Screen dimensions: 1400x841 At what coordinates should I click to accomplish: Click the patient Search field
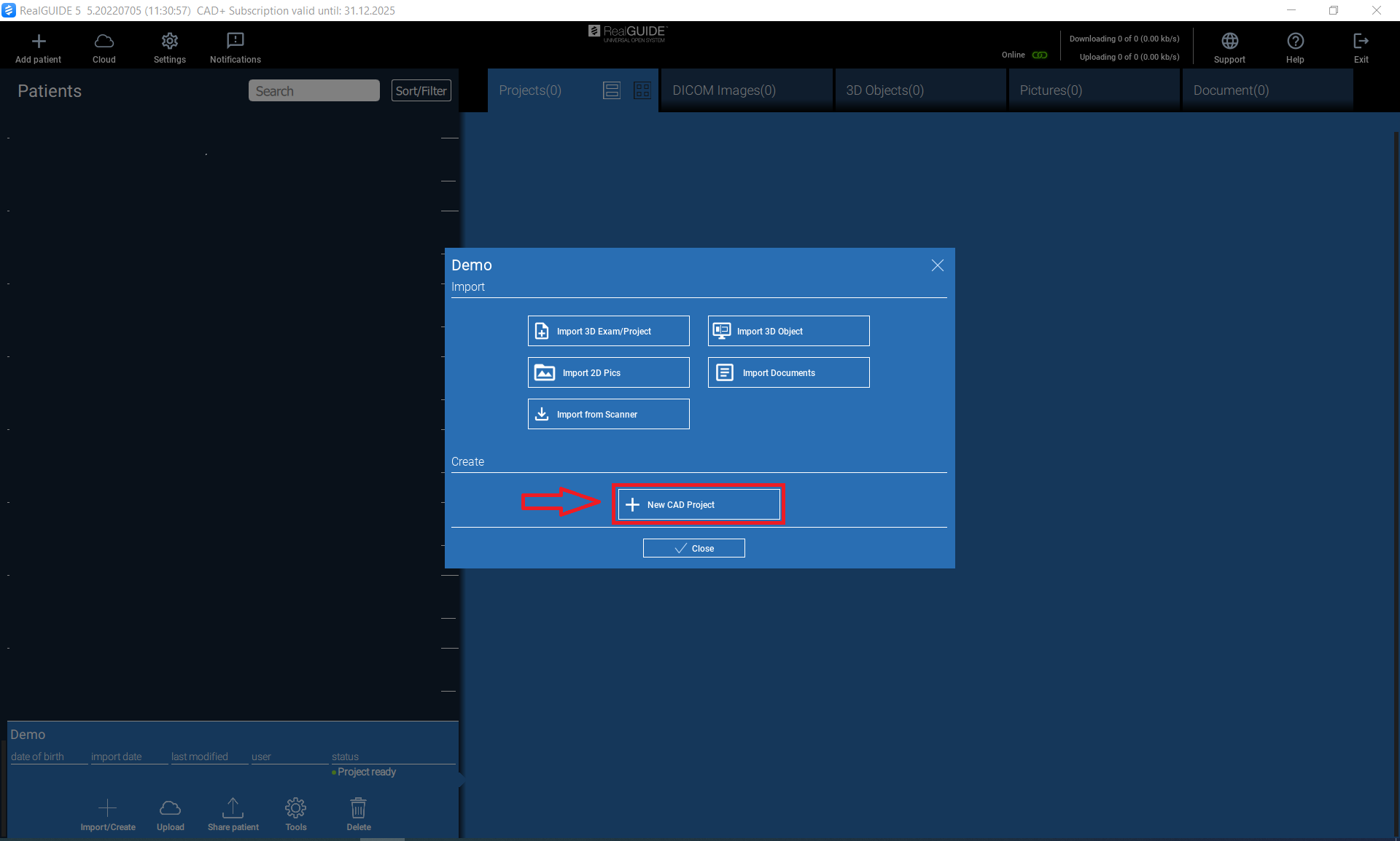click(x=314, y=91)
